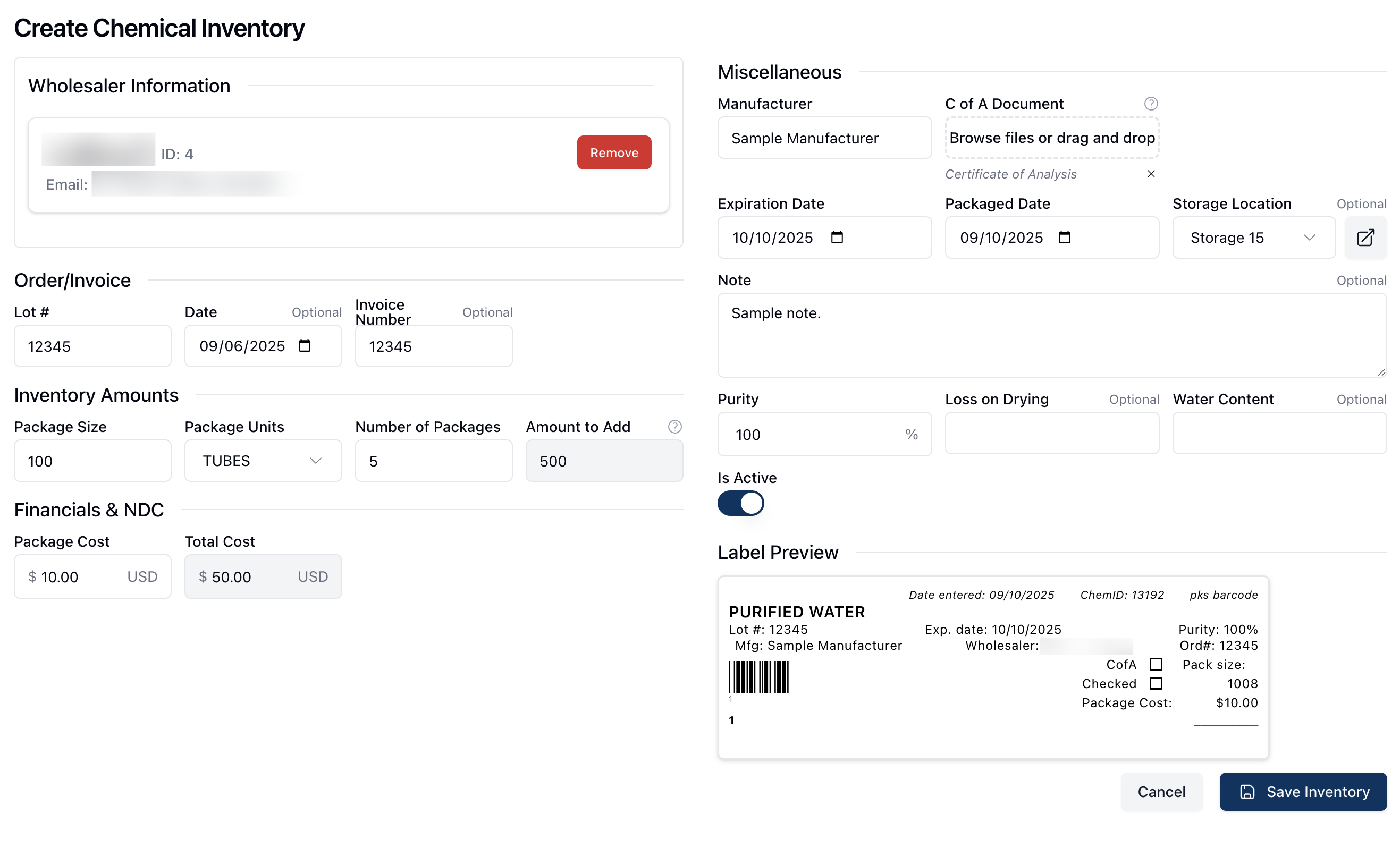Check the Checked box on label

coord(1156,683)
